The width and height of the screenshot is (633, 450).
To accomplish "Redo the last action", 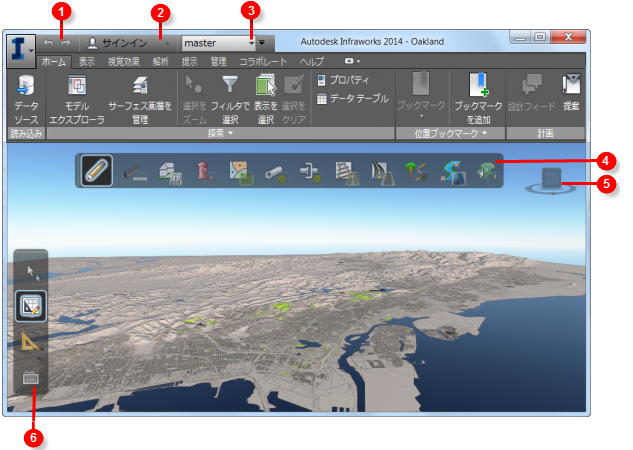I will [66, 43].
